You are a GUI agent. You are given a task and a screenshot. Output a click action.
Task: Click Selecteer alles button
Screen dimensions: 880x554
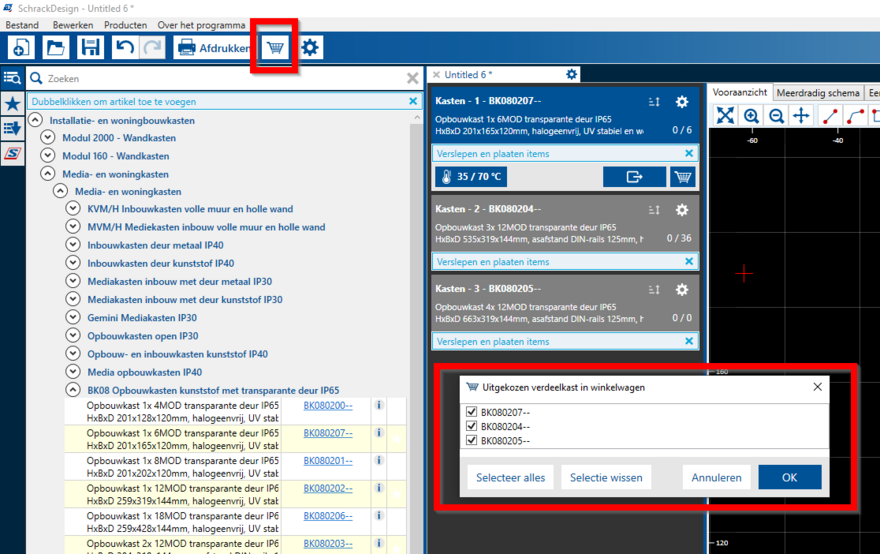click(x=510, y=478)
